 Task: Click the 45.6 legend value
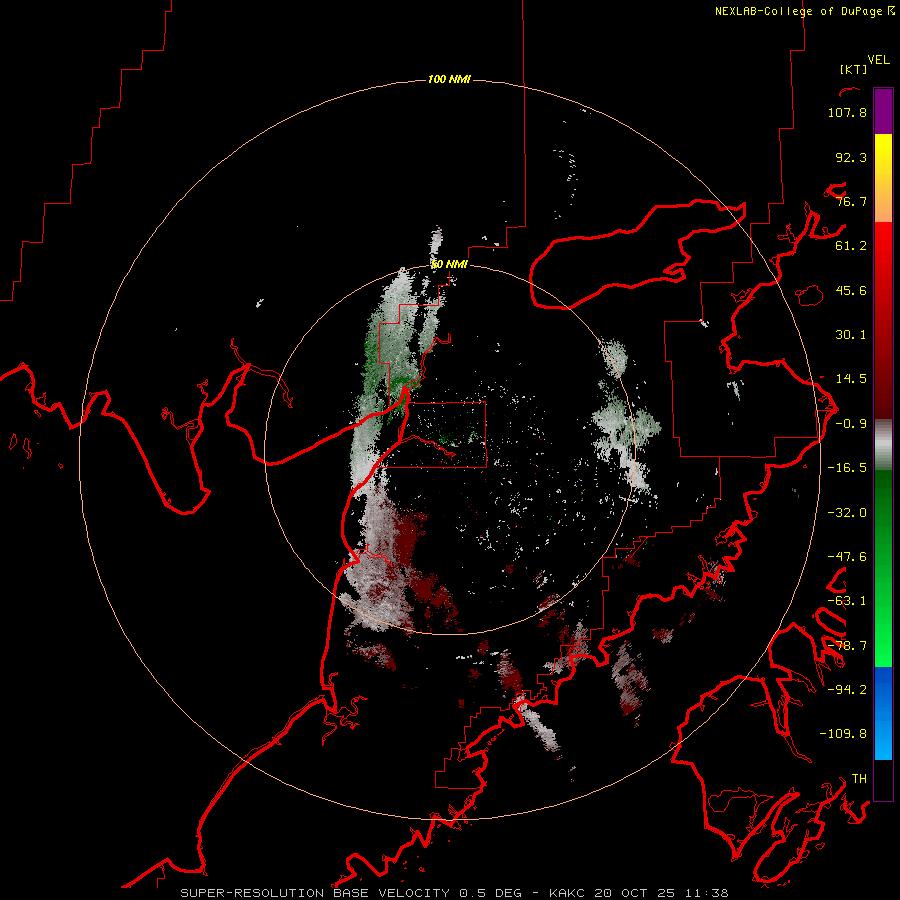pyautogui.click(x=851, y=290)
